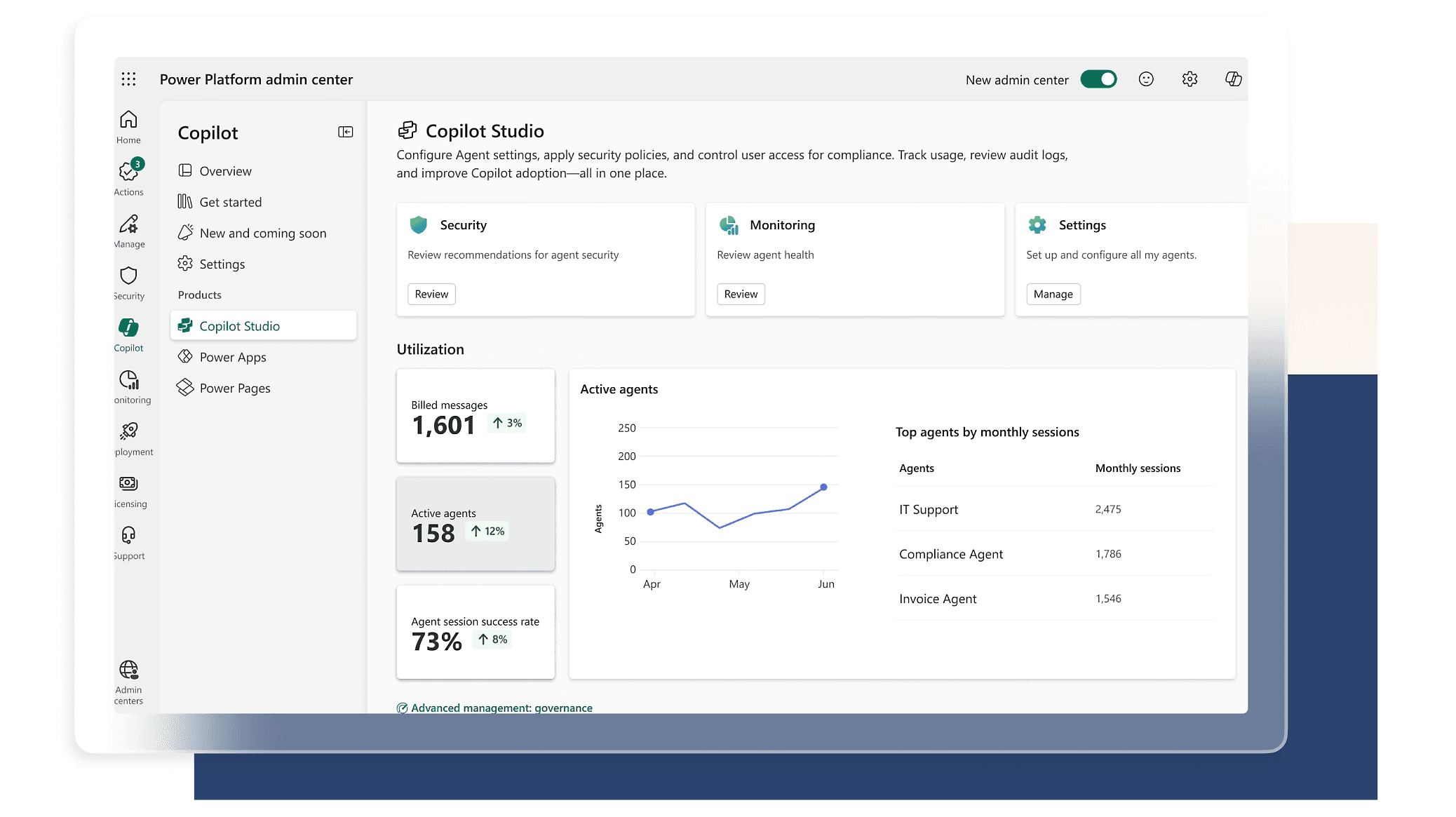The image size is (1456, 817).
Task: Open the app launcher waffle icon
Action: [128, 79]
